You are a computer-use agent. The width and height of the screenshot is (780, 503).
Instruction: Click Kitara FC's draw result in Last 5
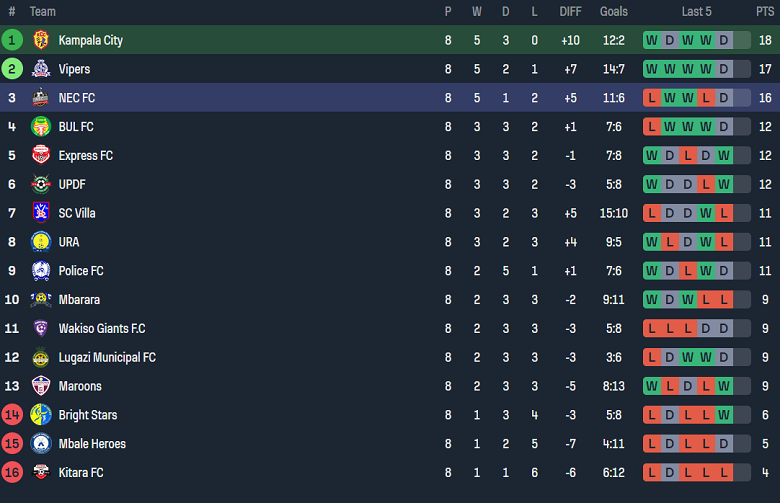(x=670, y=472)
